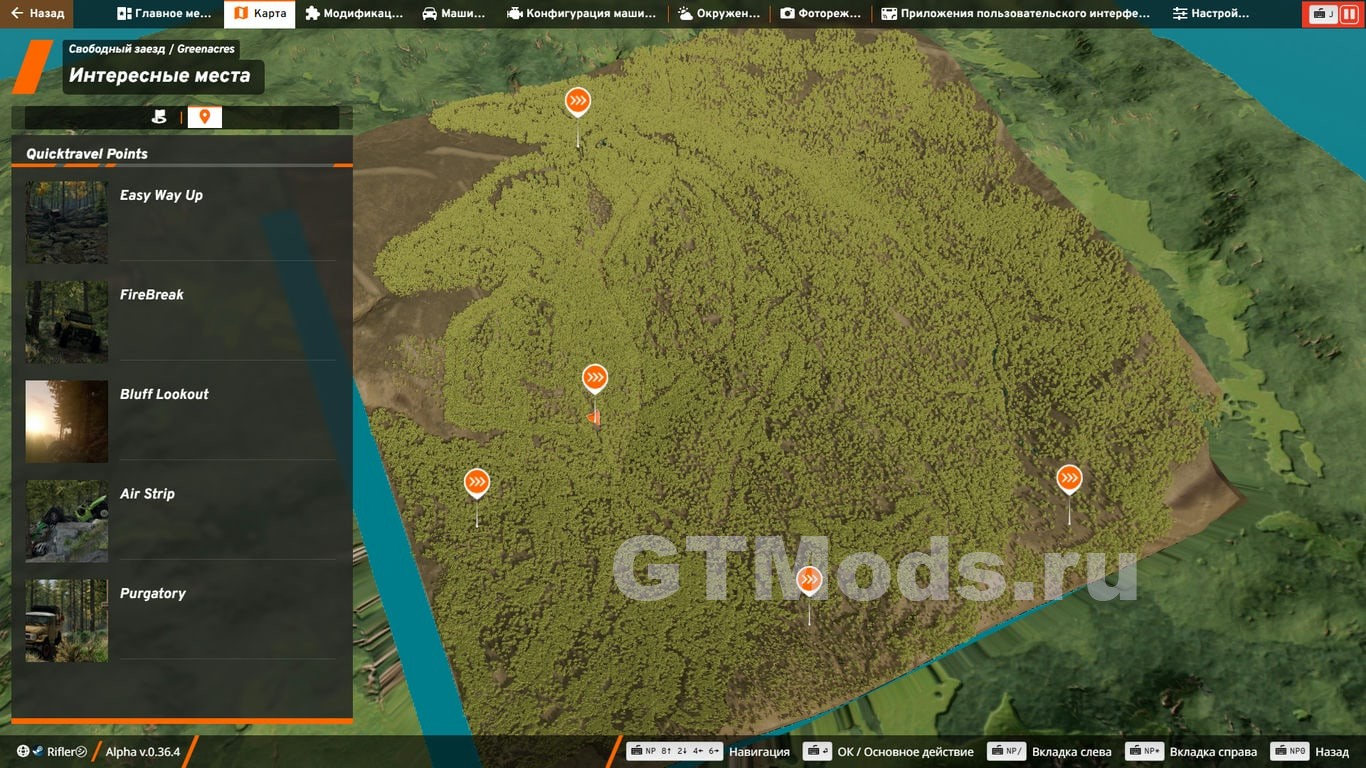Open the Модификации tab
The height and width of the screenshot is (768, 1366).
354,14
